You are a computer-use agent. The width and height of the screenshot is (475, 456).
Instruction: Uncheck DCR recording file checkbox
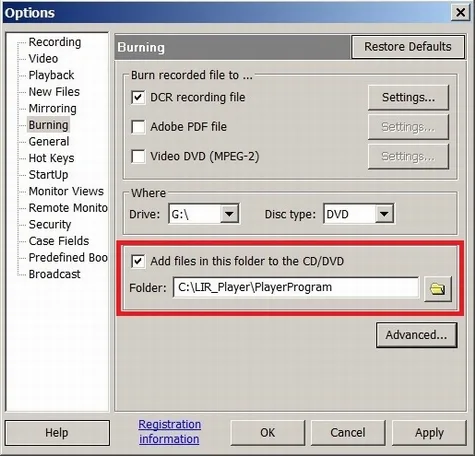[138, 98]
